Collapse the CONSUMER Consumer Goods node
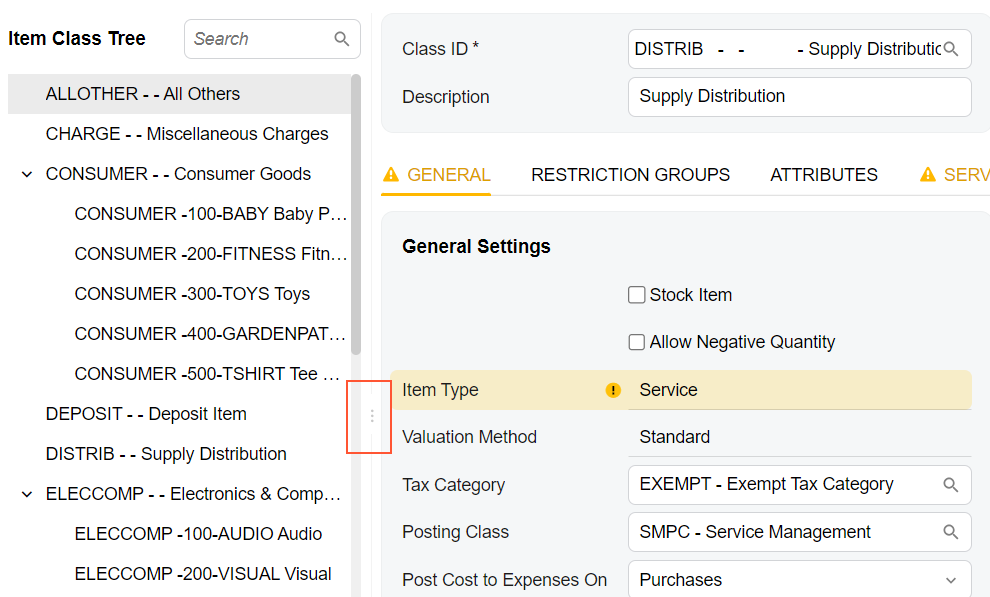 tap(27, 174)
